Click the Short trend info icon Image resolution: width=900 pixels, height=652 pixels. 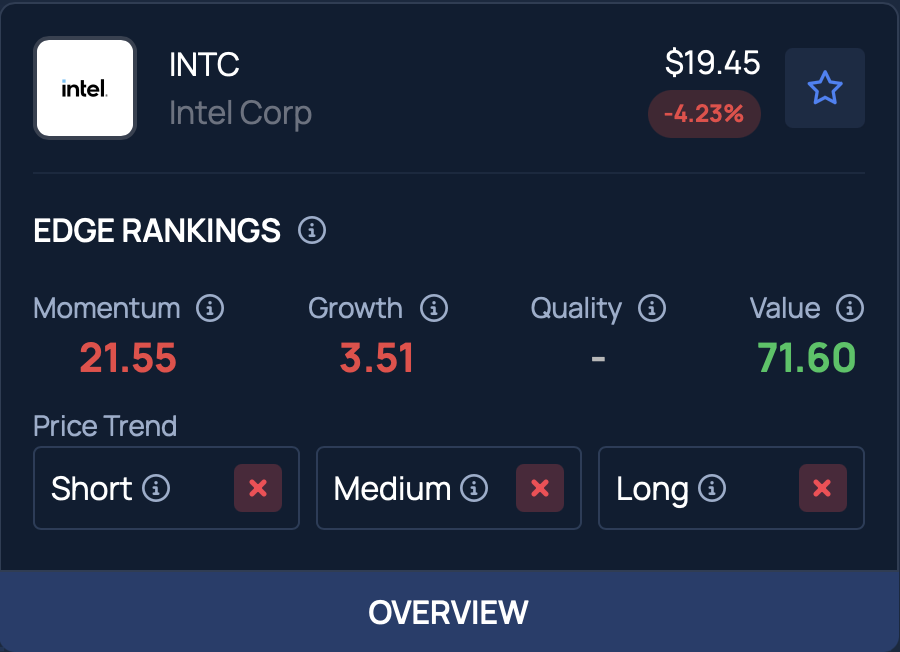[156, 488]
